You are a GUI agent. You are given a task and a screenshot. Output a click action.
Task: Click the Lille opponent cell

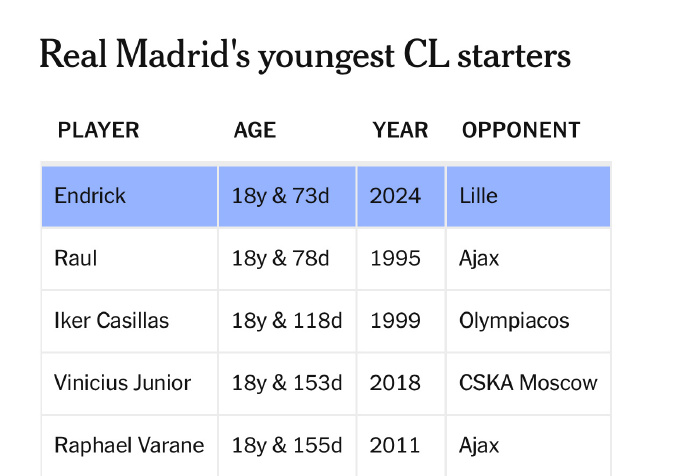[529, 196]
